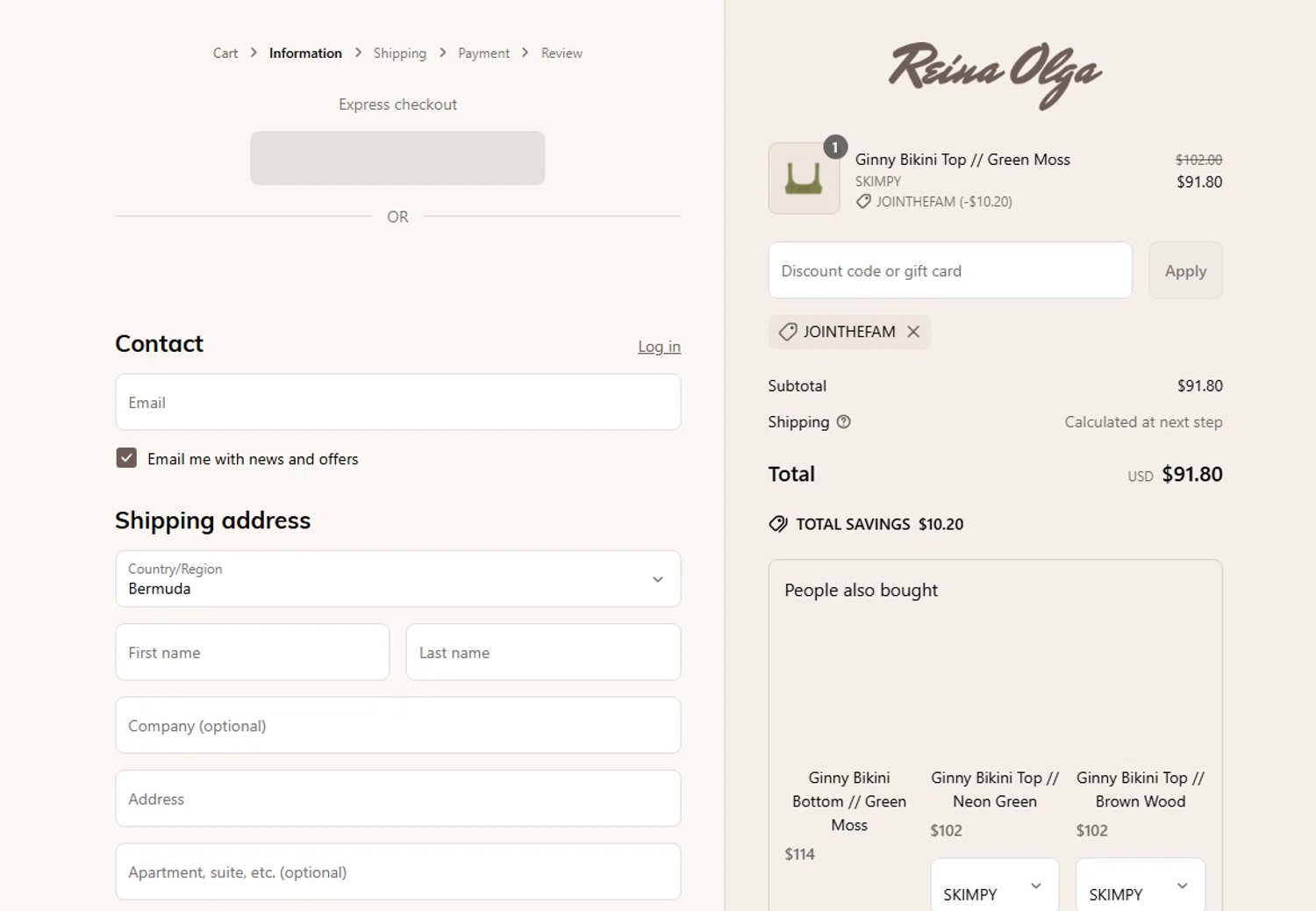The image size is (1316, 911).
Task: Click the shipping help question icon
Action: (x=844, y=422)
